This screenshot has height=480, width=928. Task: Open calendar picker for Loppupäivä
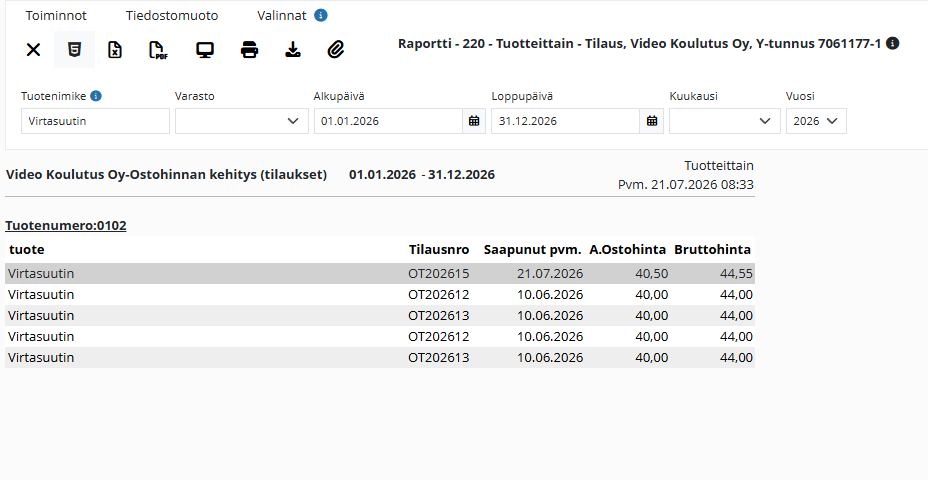pyautogui.click(x=652, y=121)
